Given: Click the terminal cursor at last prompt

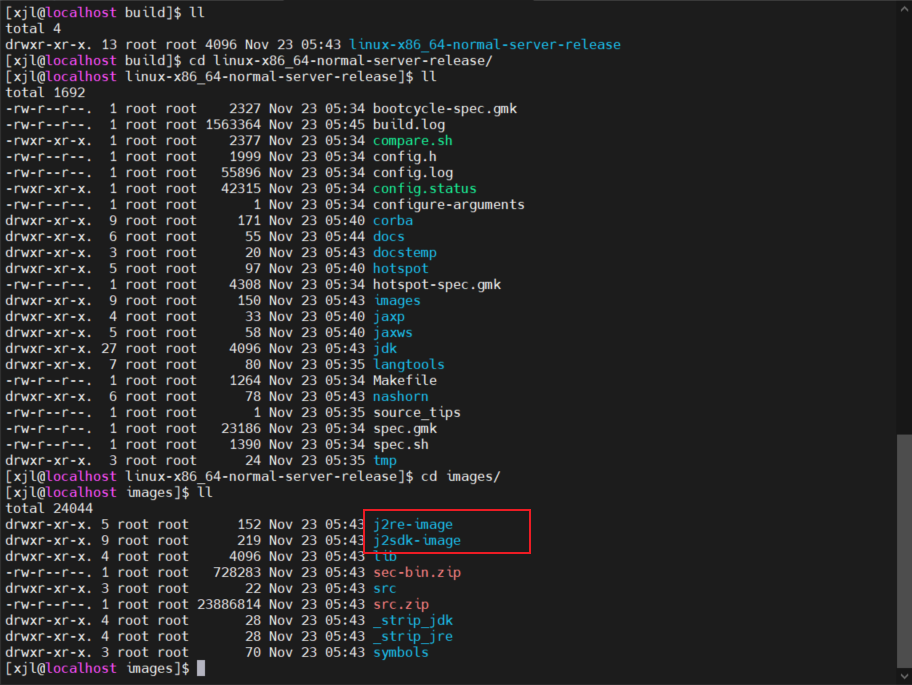Looking at the screenshot, I should (x=201, y=669).
